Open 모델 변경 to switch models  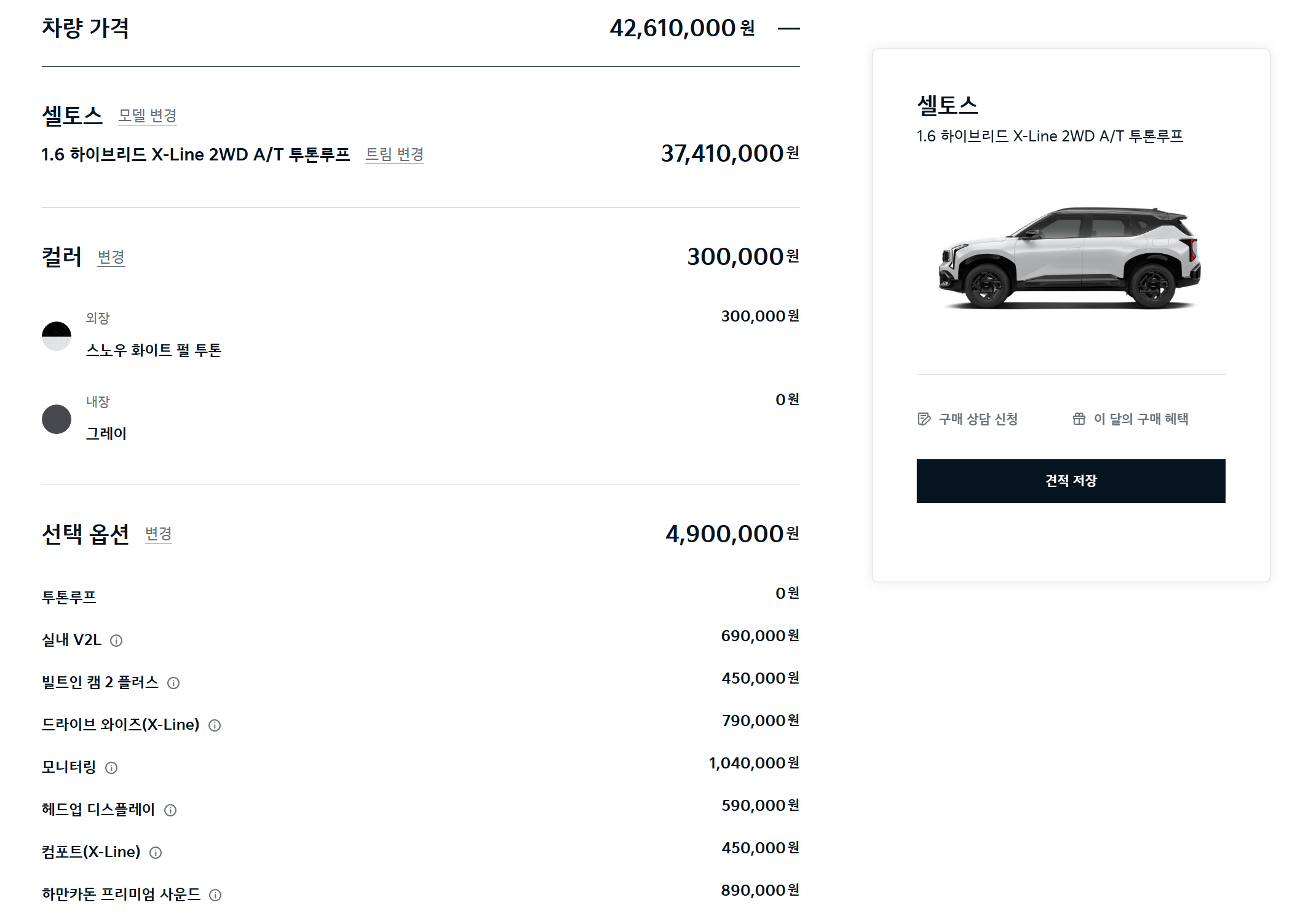[147, 116]
